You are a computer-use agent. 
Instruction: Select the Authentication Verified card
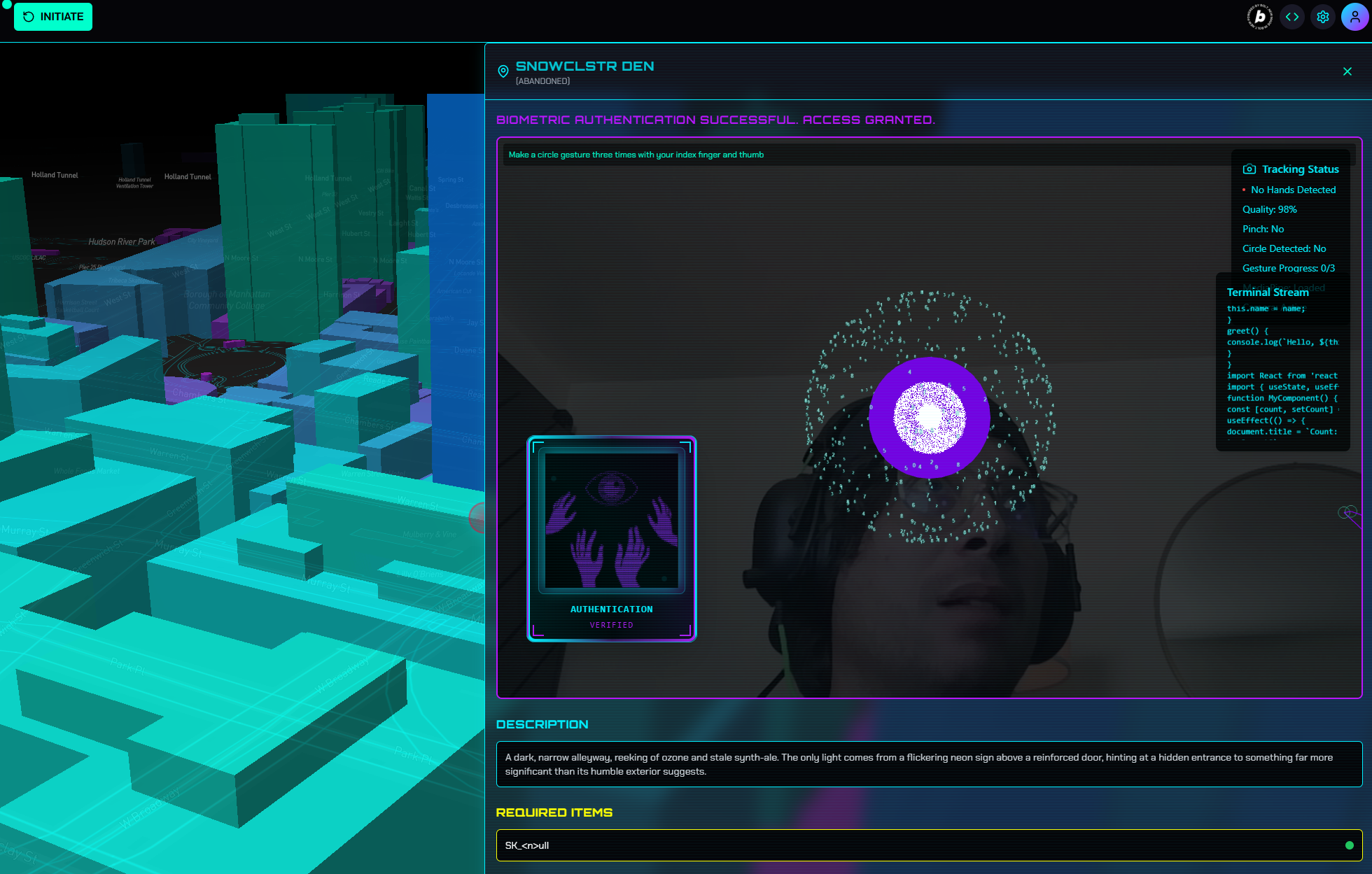pos(611,539)
